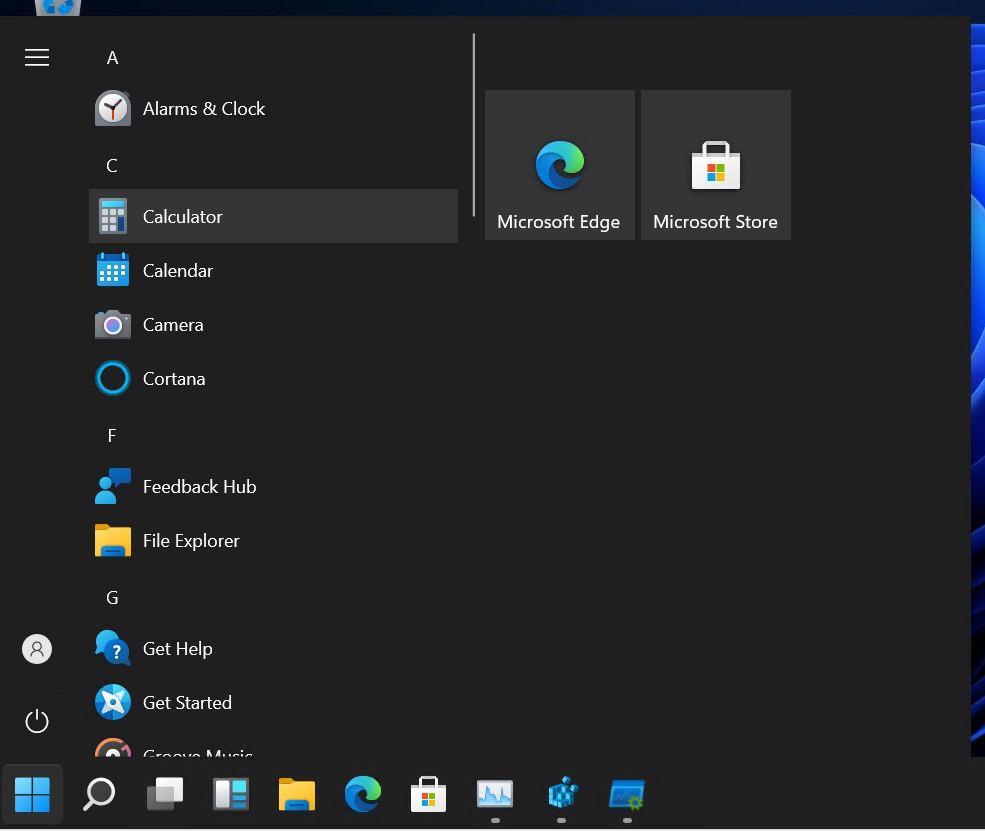The image size is (985, 831).
Task: Switch to the settings-gear window taskbar app
Action: pyautogui.click(x=627, y=794)
